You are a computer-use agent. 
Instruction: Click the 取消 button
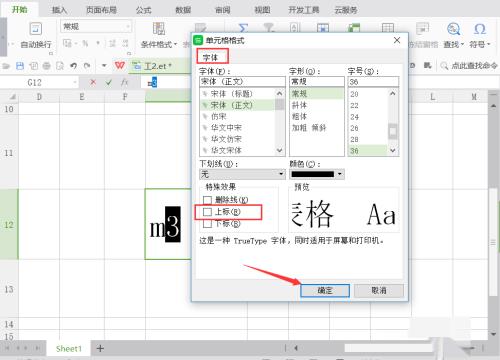pos(379,290)
